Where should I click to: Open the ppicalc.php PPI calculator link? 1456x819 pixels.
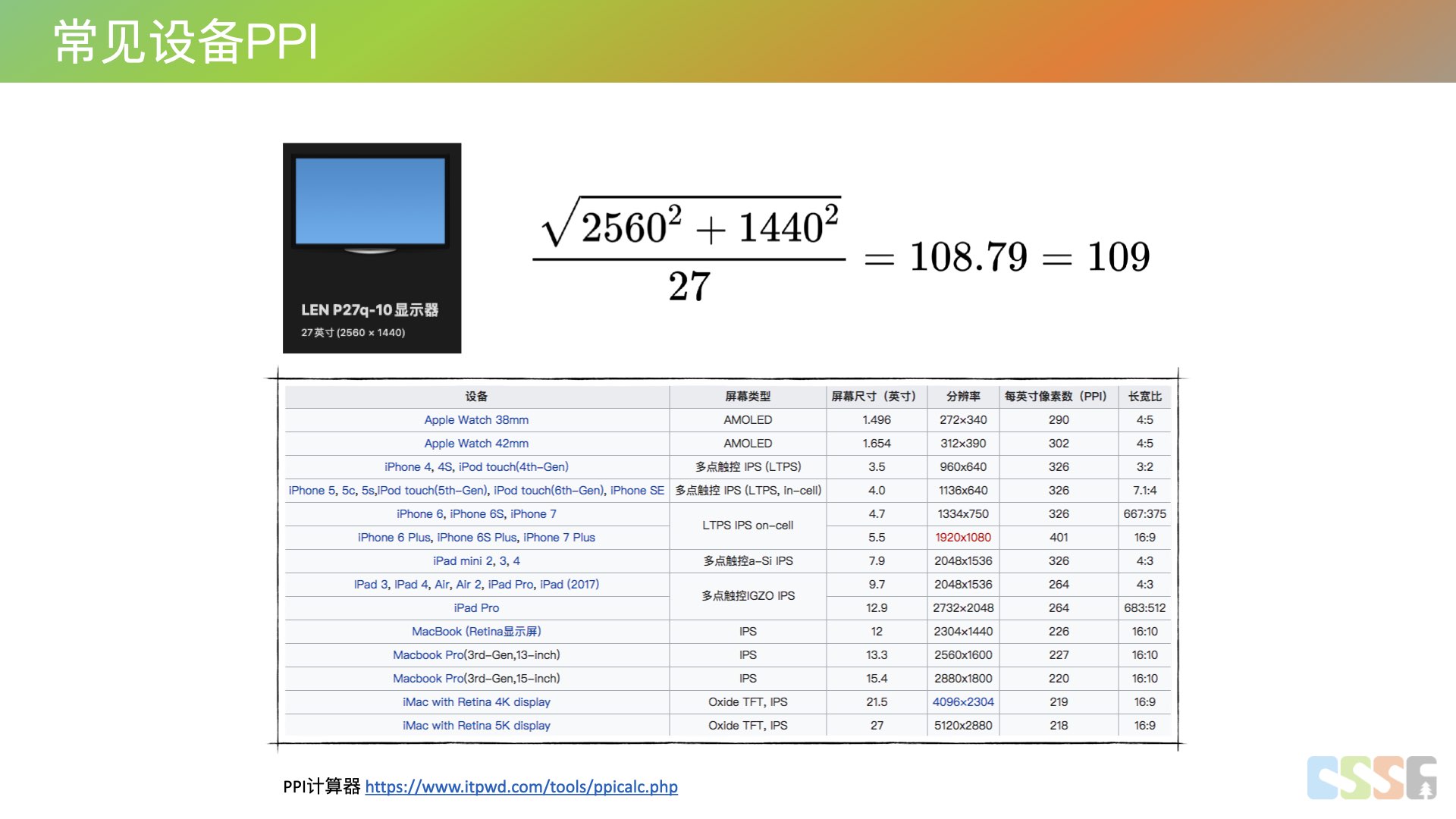tap(521, 787)
